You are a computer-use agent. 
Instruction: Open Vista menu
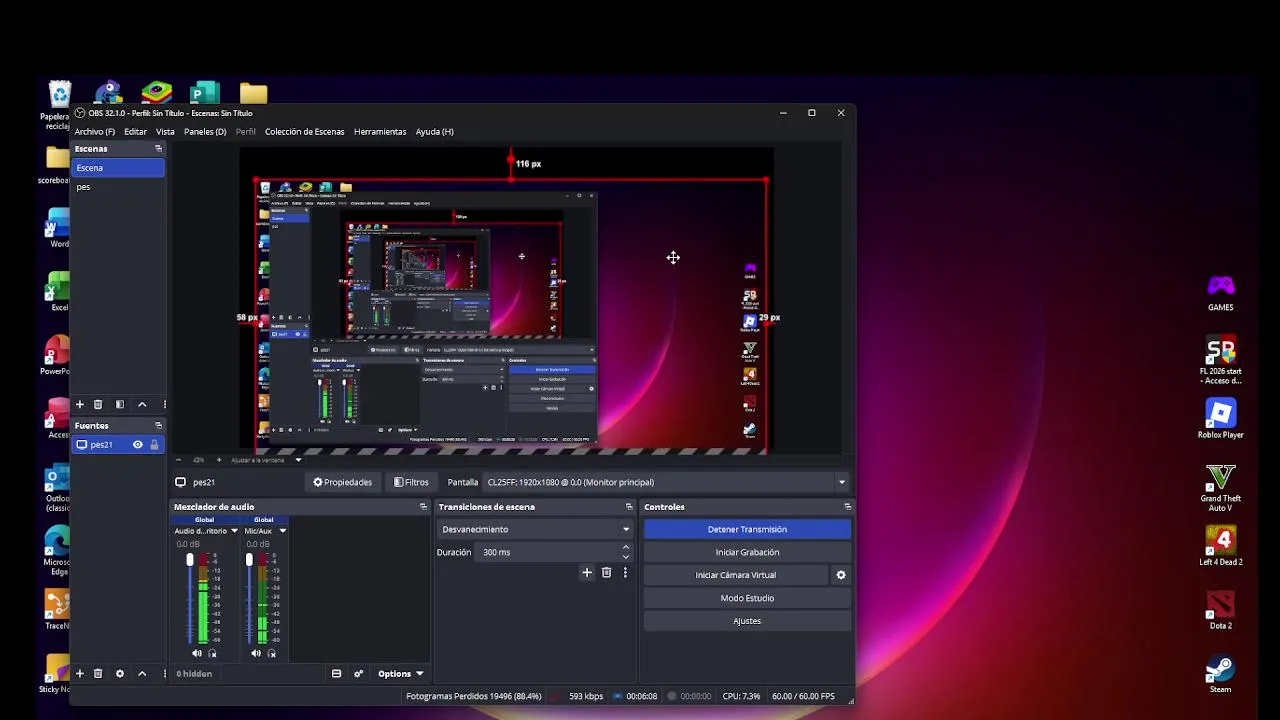click(165, 131)
